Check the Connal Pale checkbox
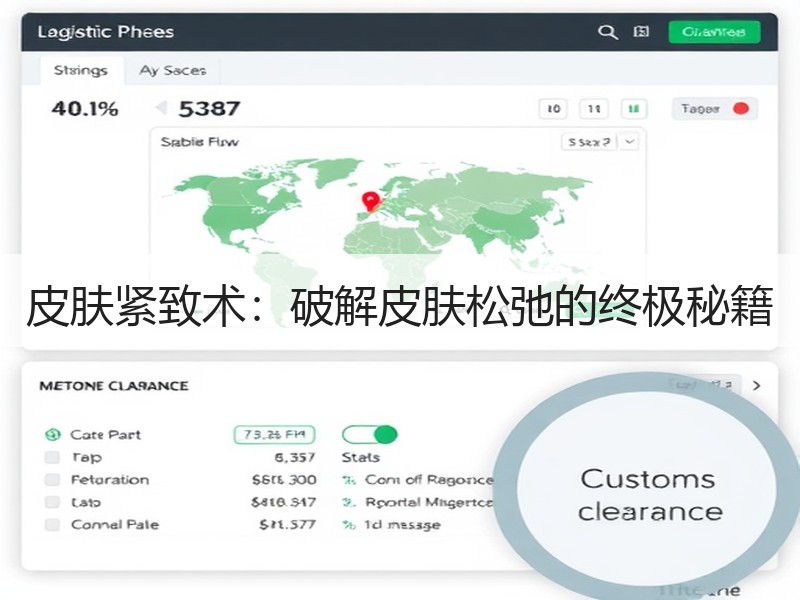800x600 pixels. 52,524
